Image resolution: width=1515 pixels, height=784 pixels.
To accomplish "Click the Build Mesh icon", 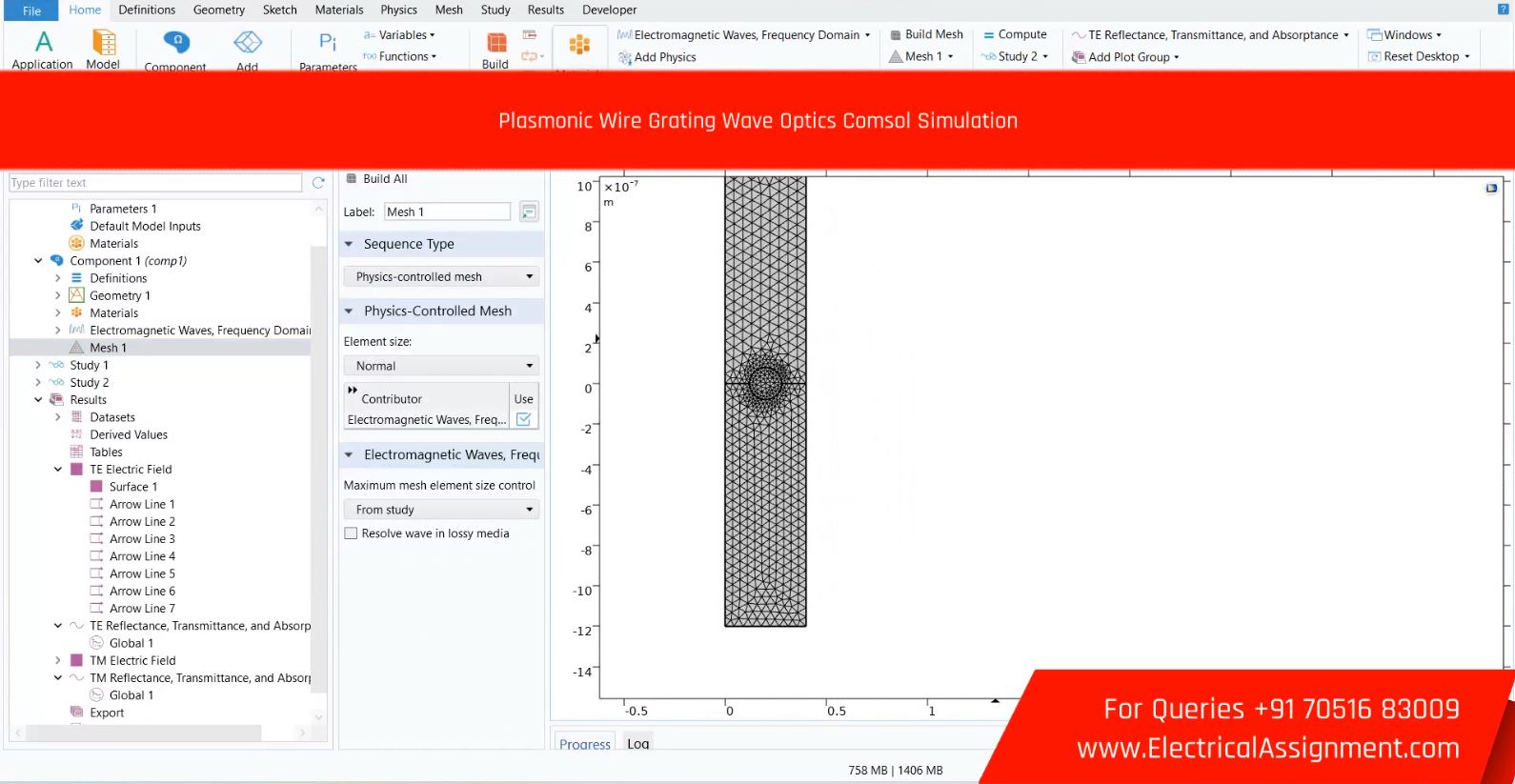I will (x=896, y=34).
